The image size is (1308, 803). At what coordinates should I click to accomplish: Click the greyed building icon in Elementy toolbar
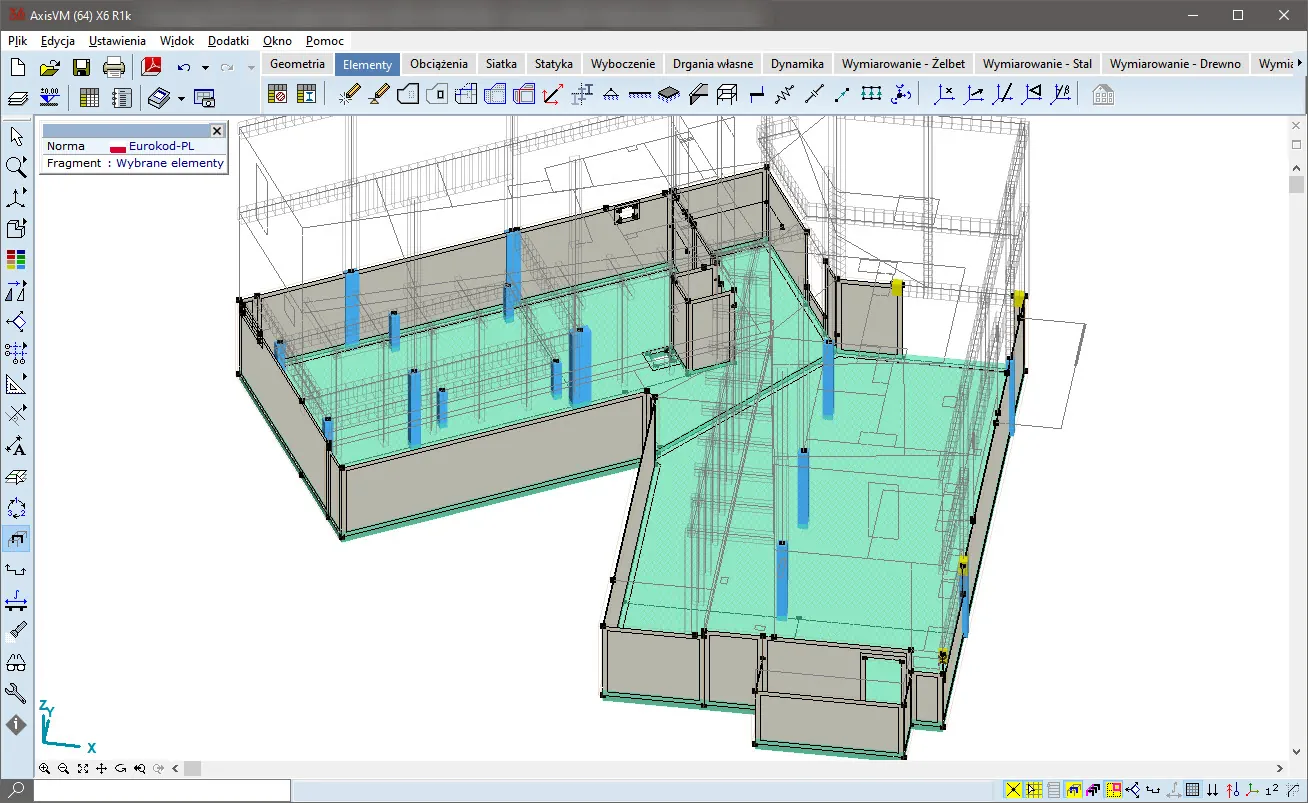click(1102, 95)
